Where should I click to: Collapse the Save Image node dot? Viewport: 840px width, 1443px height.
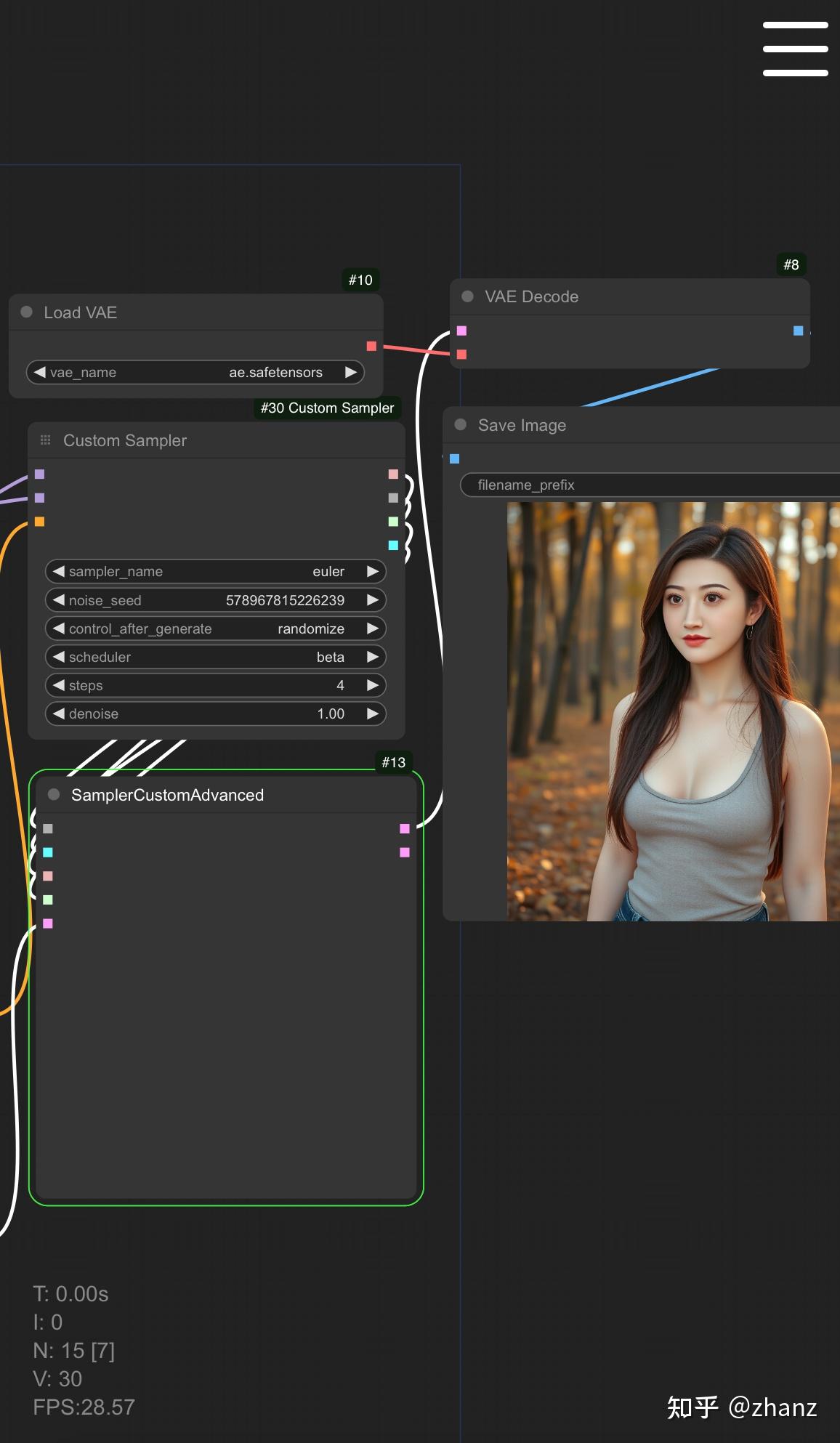click(461, 425)
